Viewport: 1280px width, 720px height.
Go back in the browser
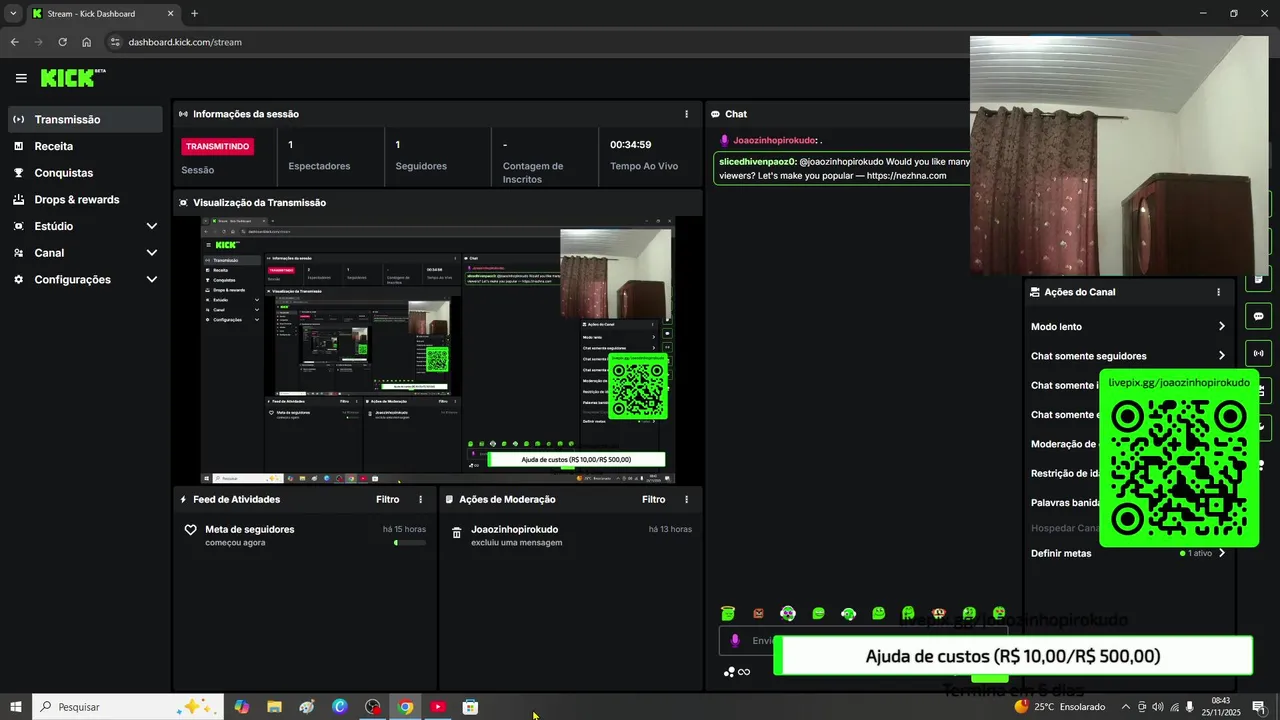click(x=14, y=42)
